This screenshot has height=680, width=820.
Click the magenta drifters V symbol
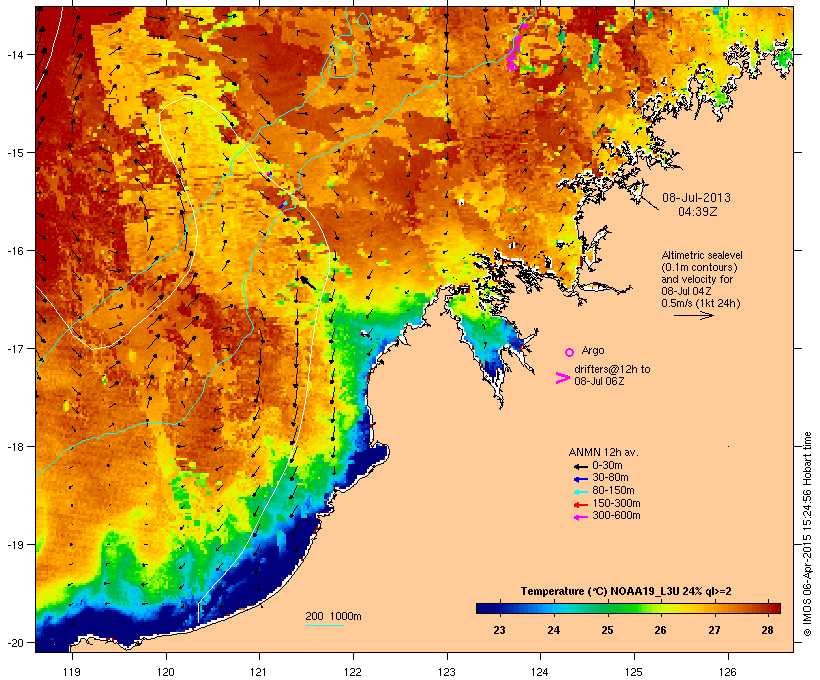[x=562, y=378]
